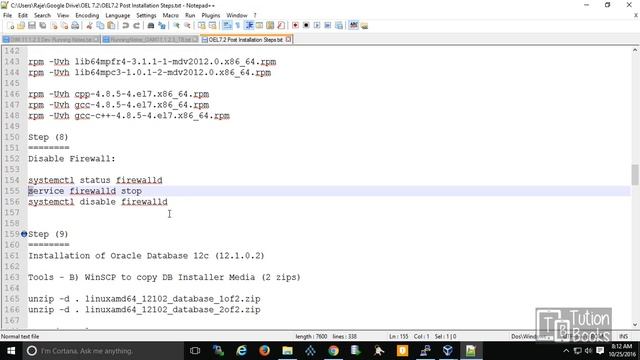Click the vertical scrollbar thumb
Image resolution: width=640 pixels, height=360 pixels.
point(635,174)
